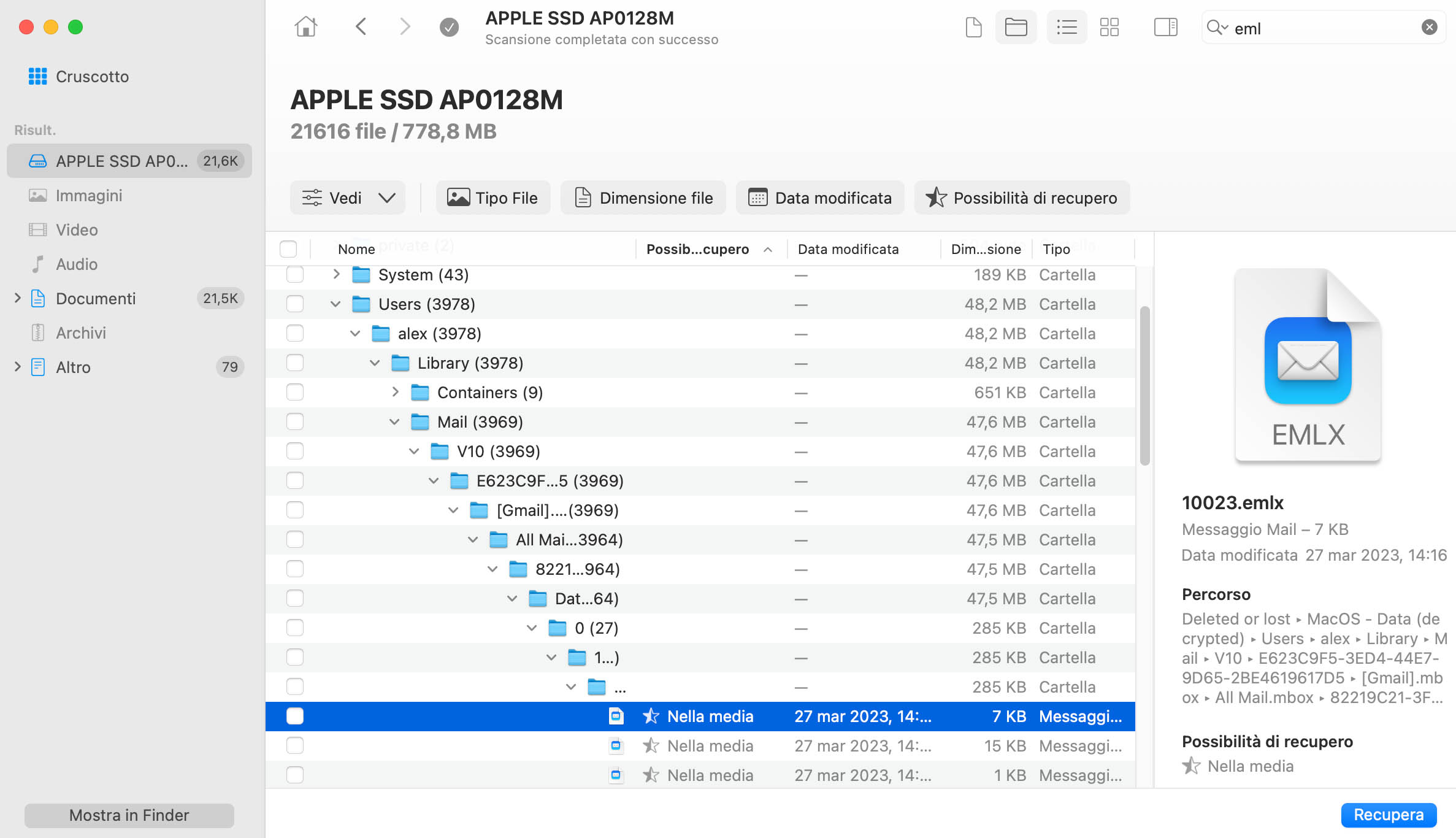Click the scan completed checkmark icon
The width and height of the screenshot is (1456, 838).
[449, 28]
